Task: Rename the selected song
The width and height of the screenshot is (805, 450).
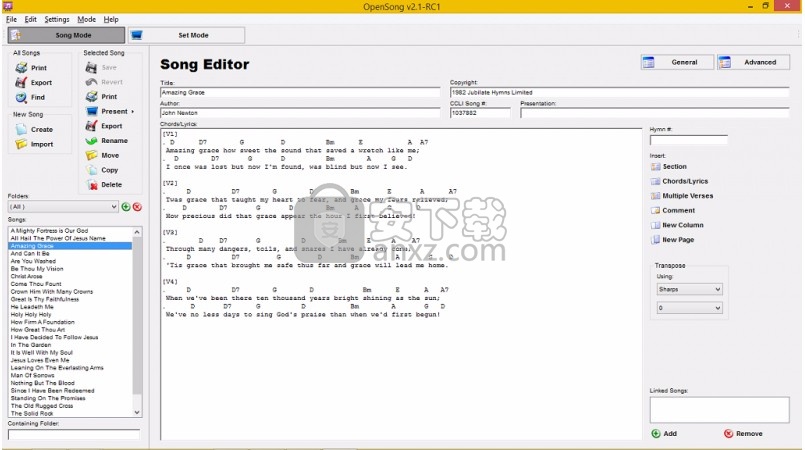Action: pyautogui.click(x=107, y=141)
